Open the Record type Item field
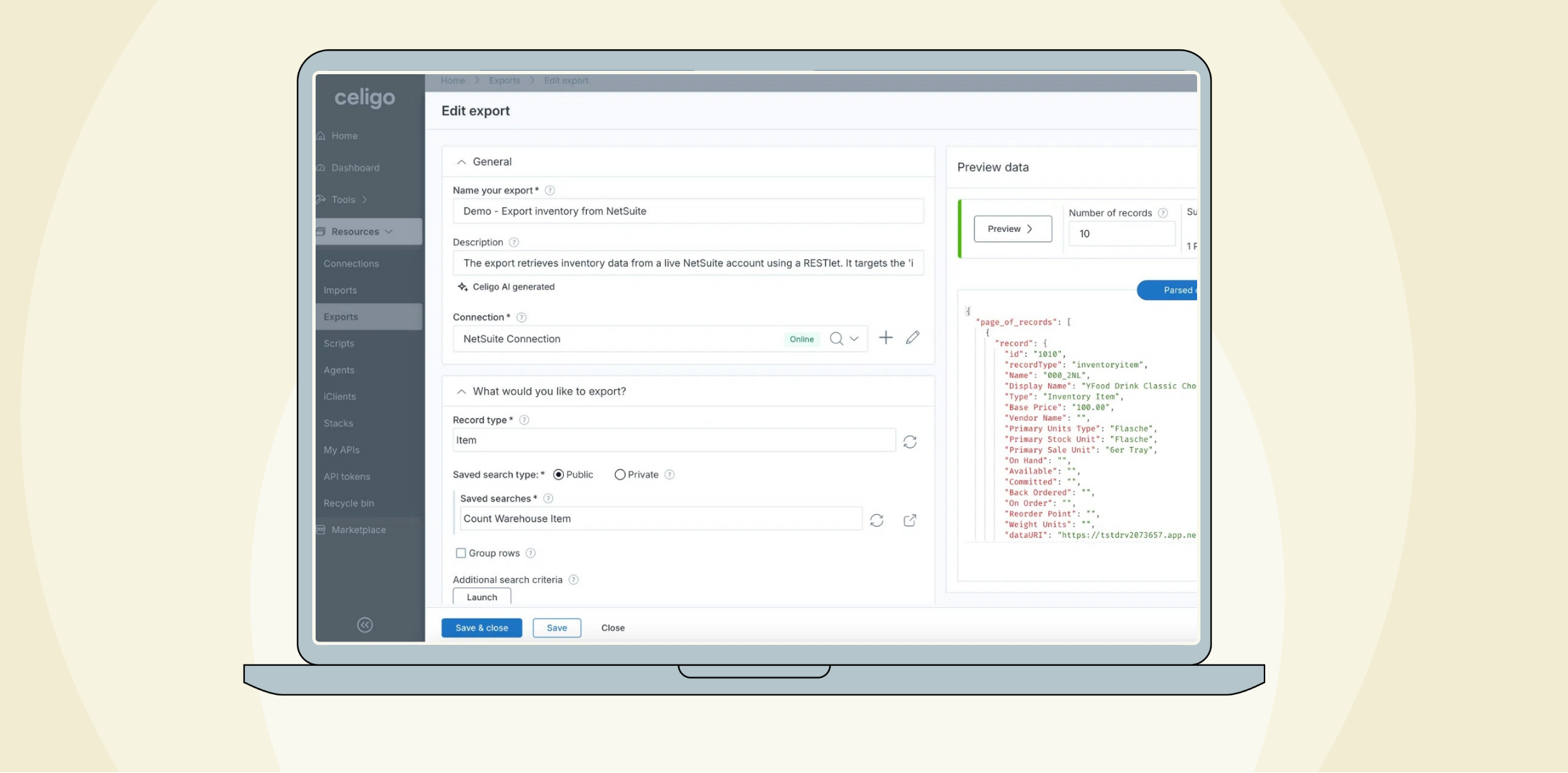This screenshot has width=1568, height=773. click(674, 440)
